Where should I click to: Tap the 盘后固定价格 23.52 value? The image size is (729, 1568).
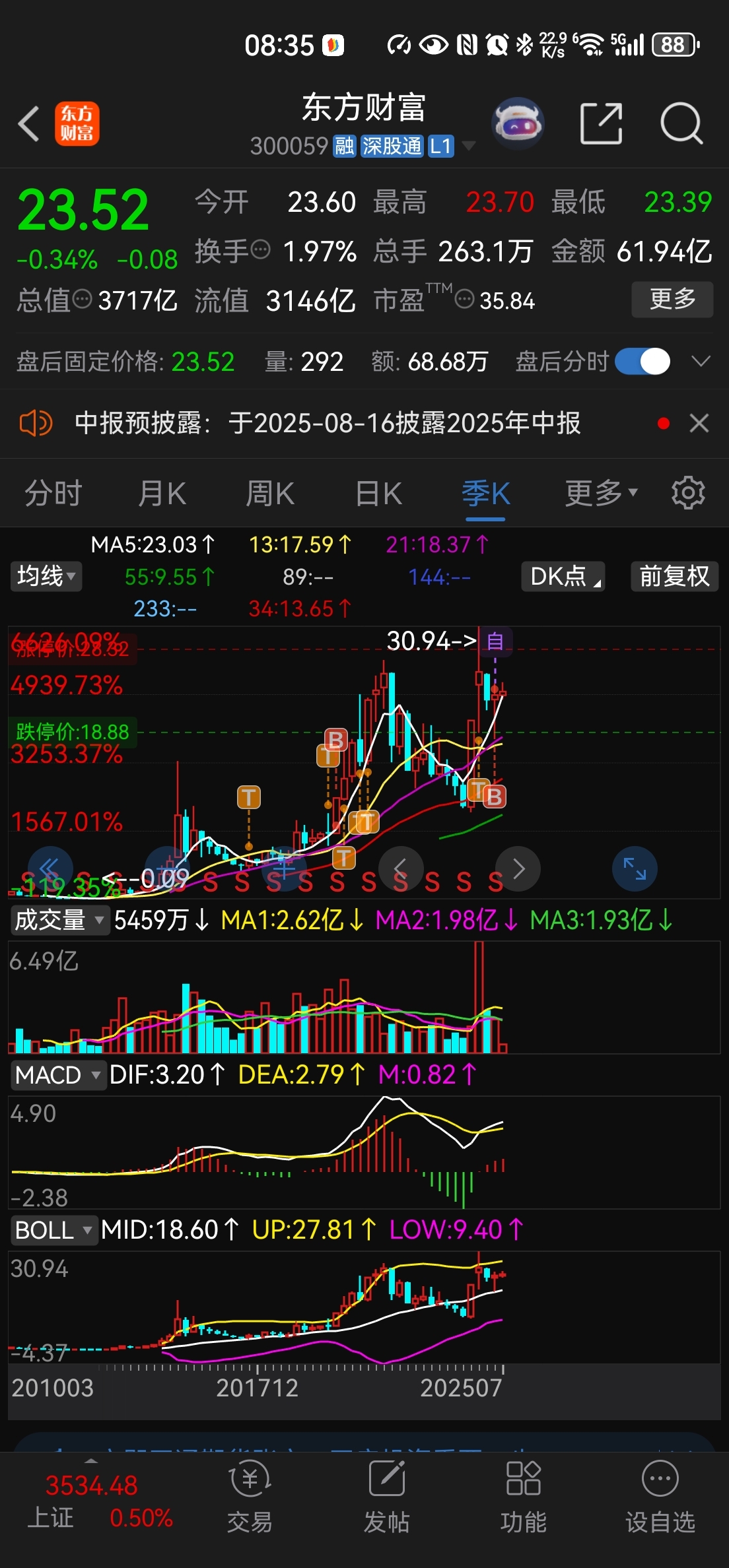[x=203, y=362]
